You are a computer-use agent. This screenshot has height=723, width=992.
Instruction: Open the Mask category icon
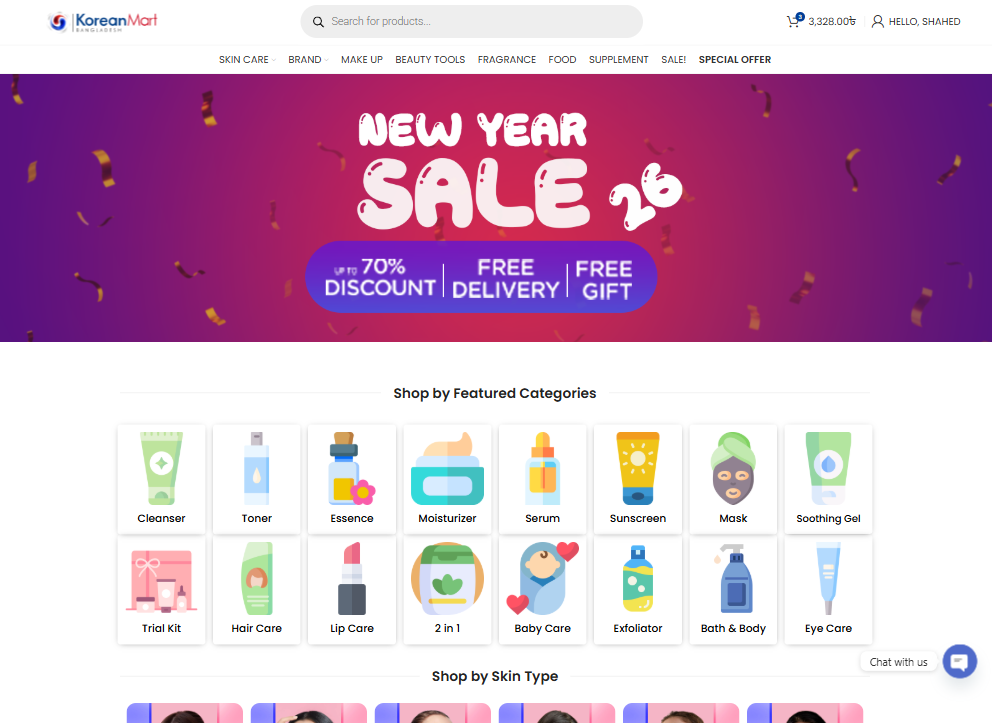[733, 469]
